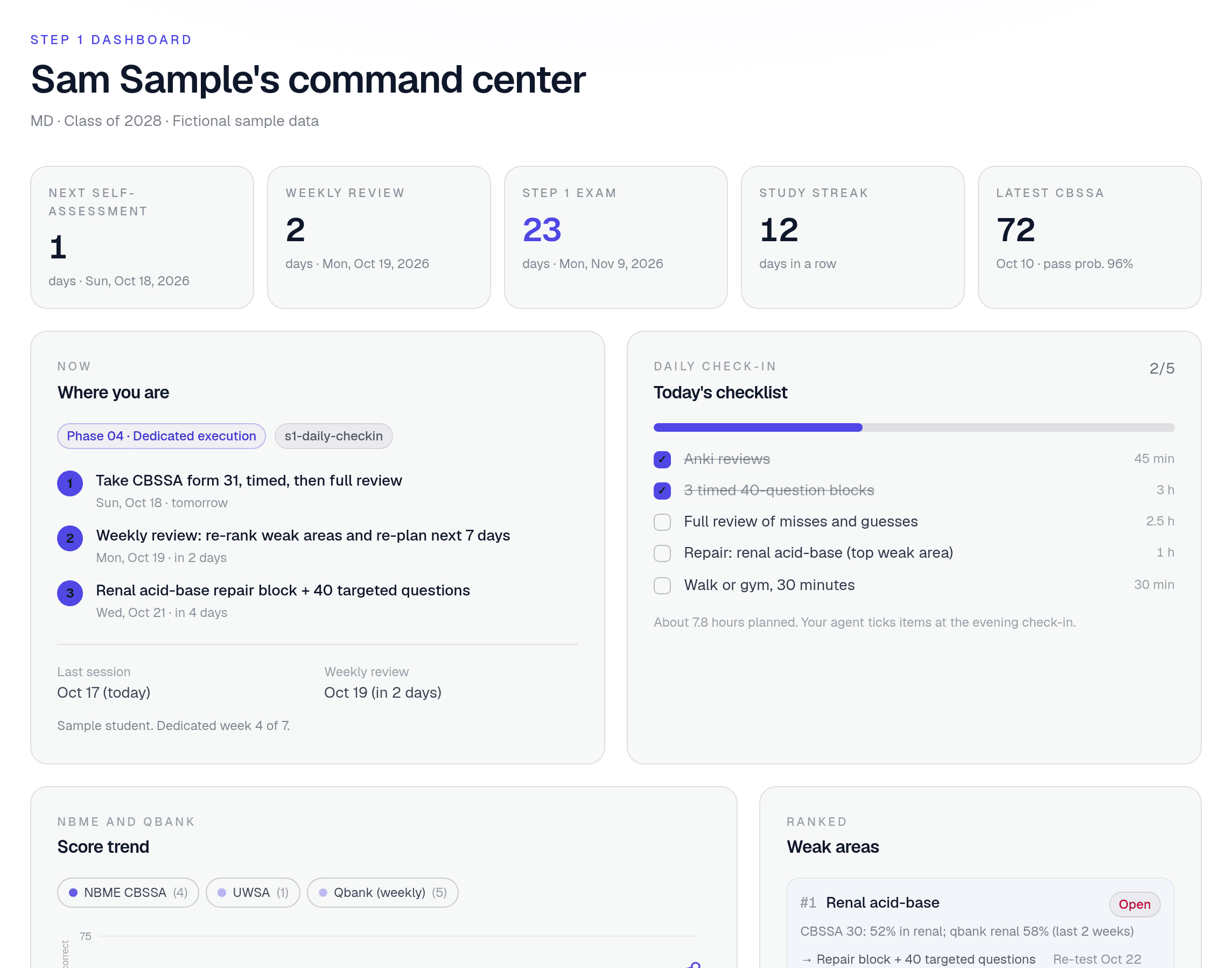This screenshot has width=1232, height=968.
Task: Click the Phase 04 · Dedicated execution pill
Action: click(x=162, y=436)
